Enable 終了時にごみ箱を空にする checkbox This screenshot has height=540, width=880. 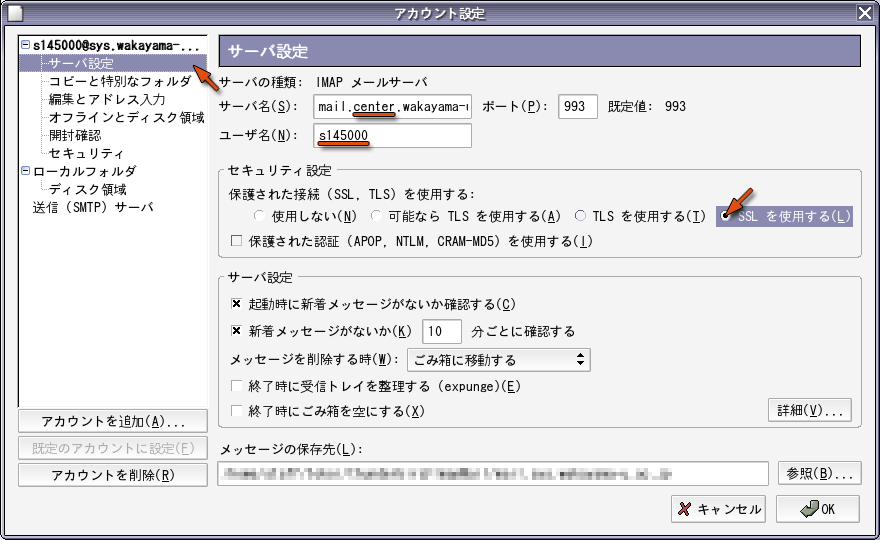click(236, 411)
